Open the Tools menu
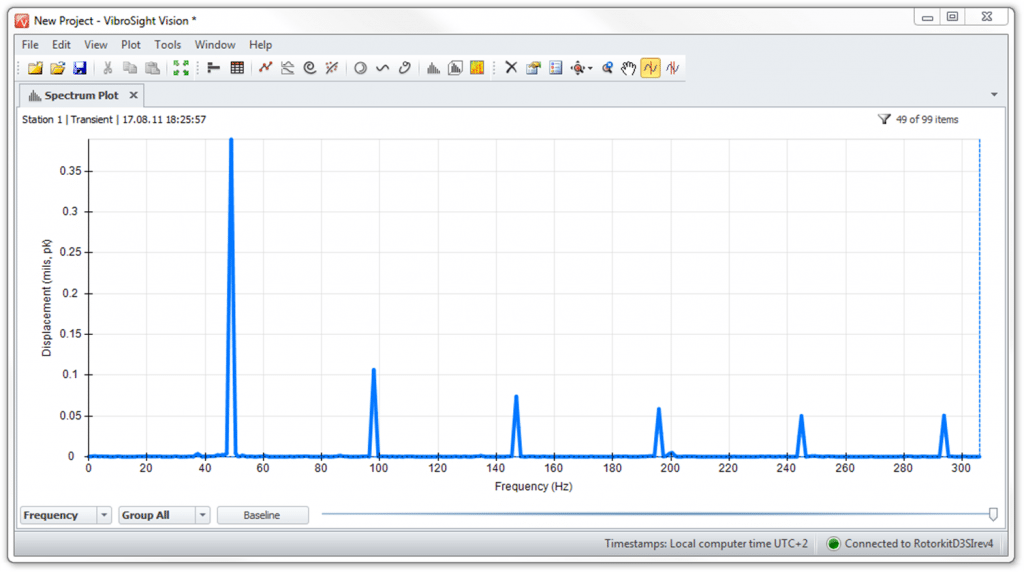This screenshot has height=572, width=1024. (168, 45)
